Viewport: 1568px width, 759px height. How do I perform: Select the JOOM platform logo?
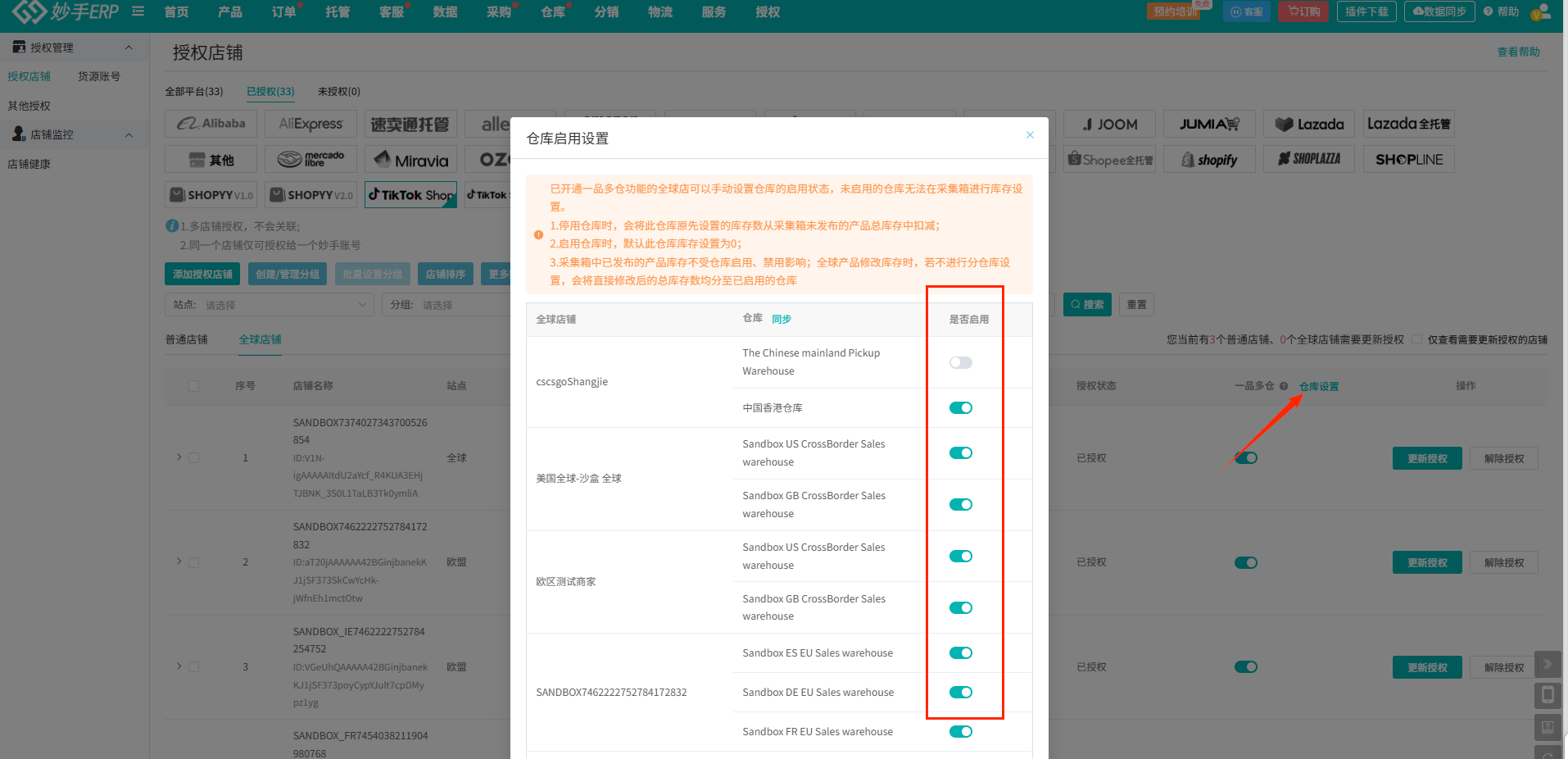(1109, 124)
